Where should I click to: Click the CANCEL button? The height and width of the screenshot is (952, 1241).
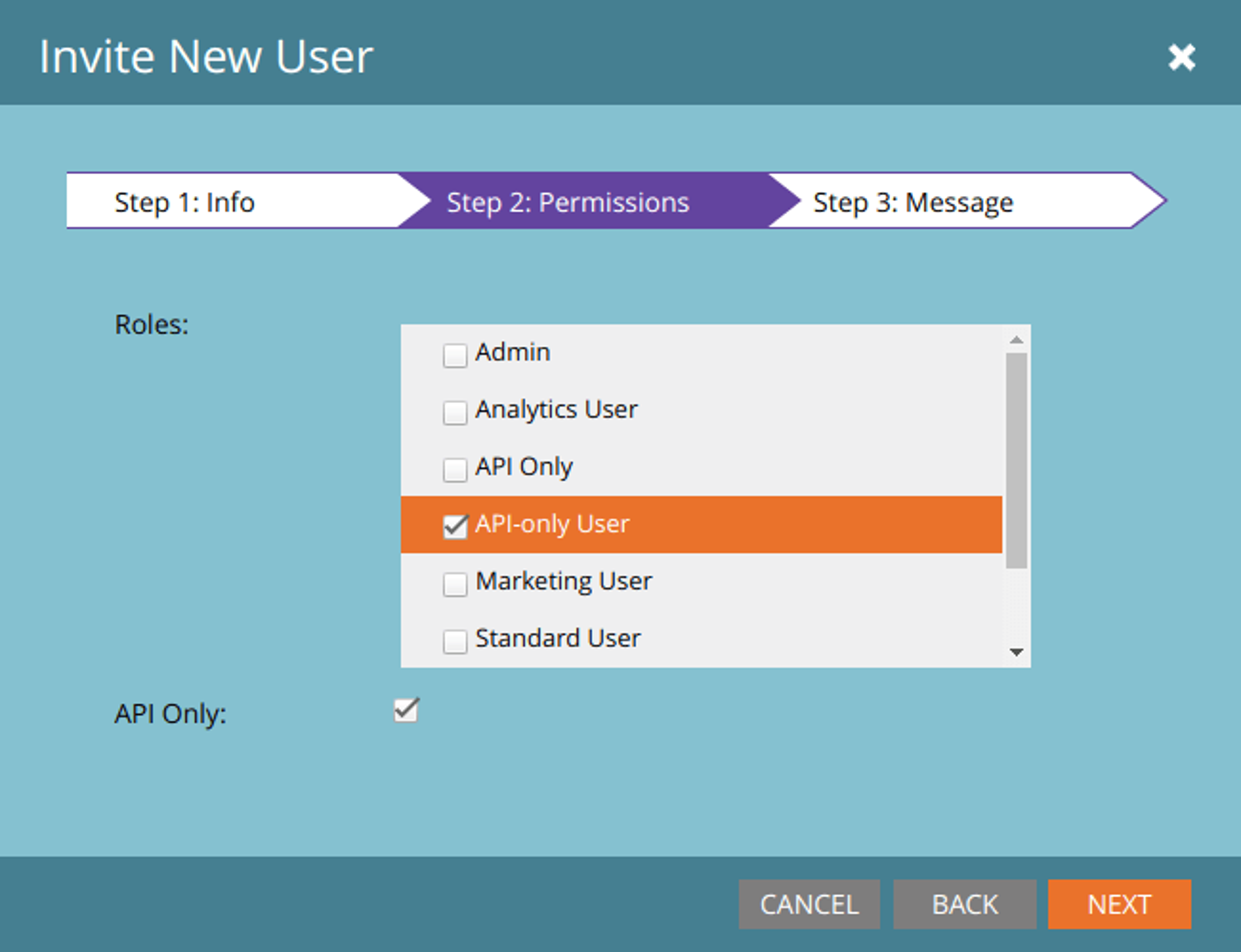809,904
